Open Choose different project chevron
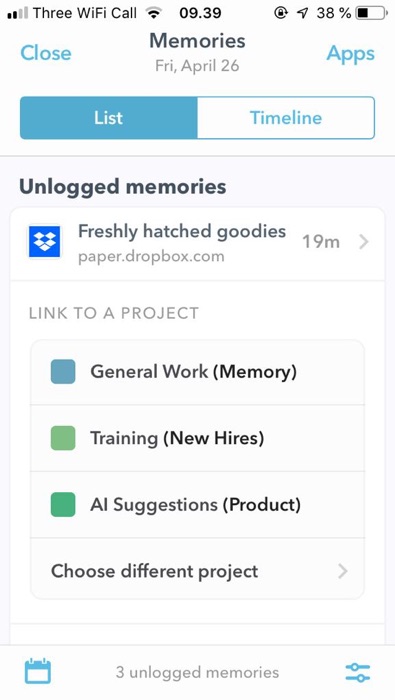 tap(342, 571)
